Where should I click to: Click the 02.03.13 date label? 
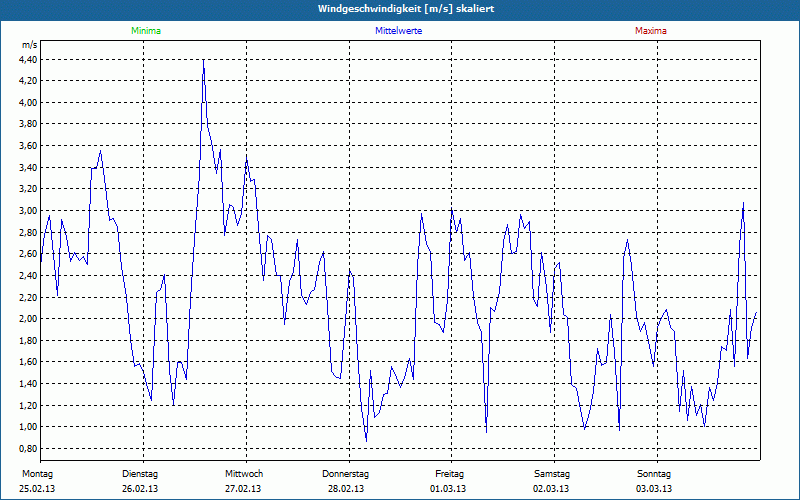(x=551, y=489)
